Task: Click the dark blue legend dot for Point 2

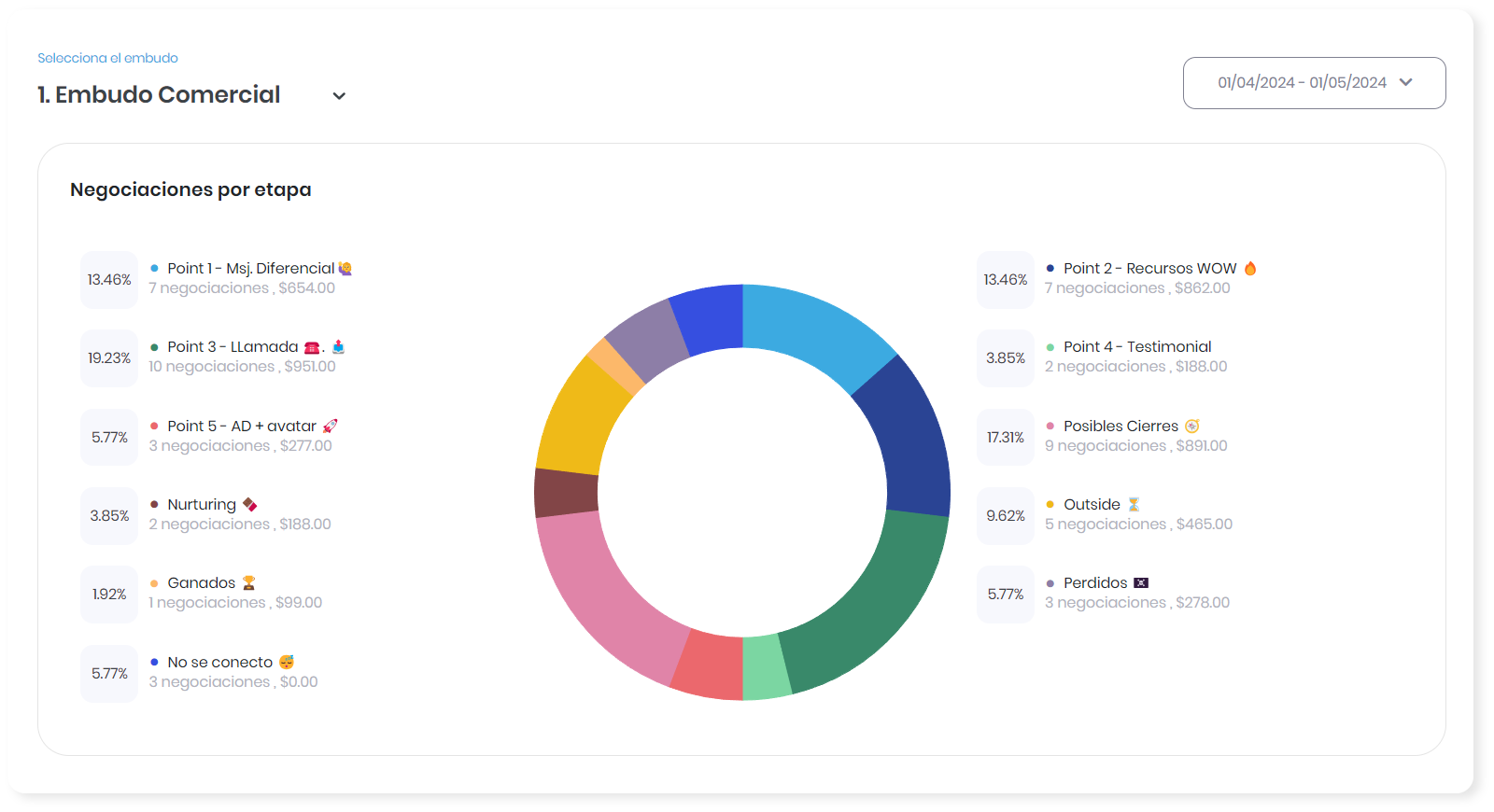Action: 1050,269
